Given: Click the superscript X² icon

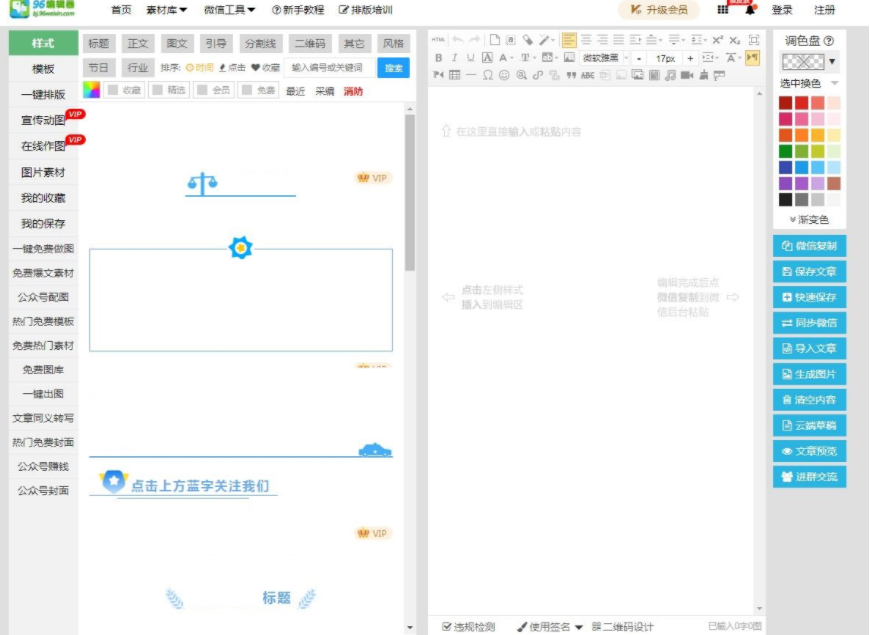Looking at the screenshot, I should [x=717, y=40].
